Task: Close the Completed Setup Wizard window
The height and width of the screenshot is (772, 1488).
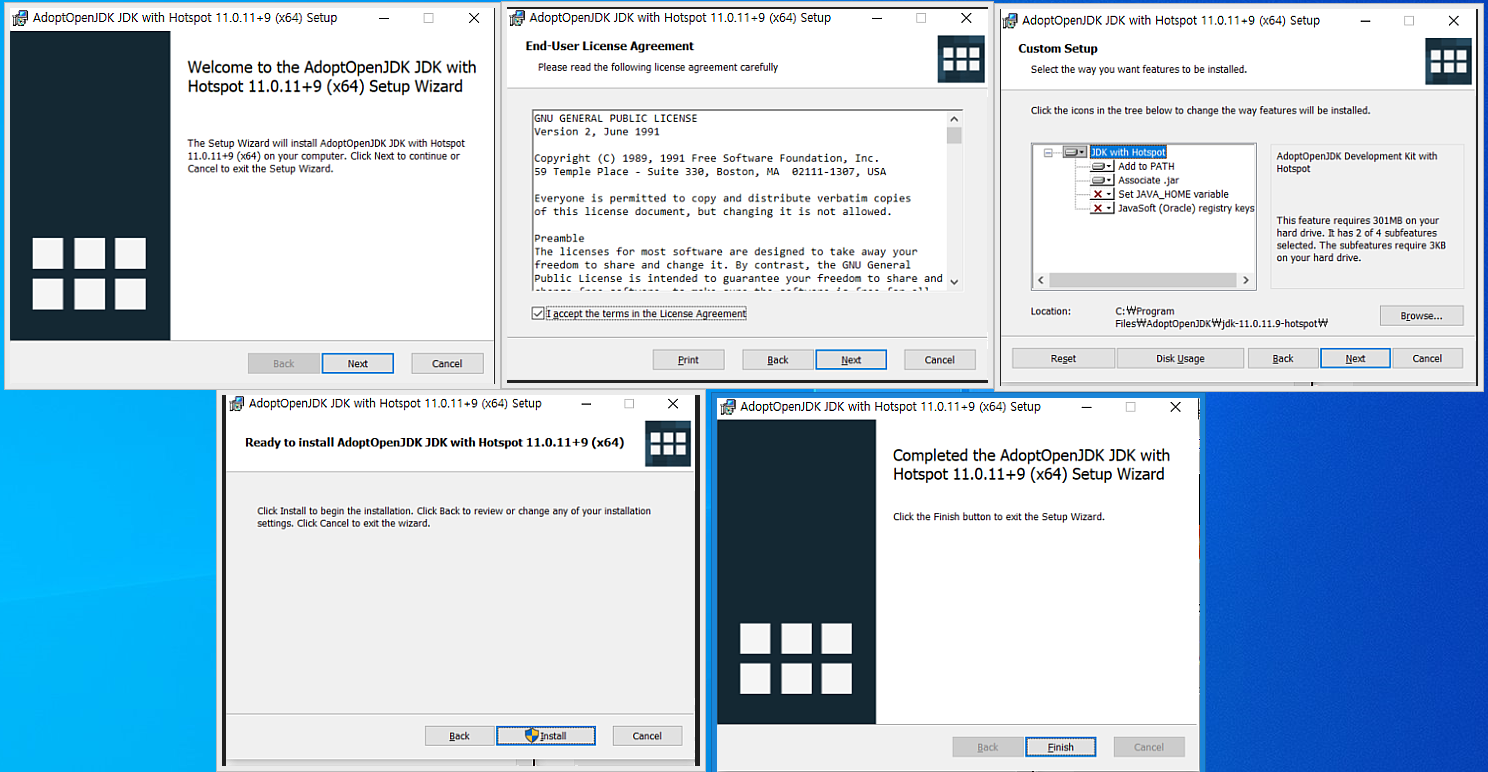Action: 1176,407
